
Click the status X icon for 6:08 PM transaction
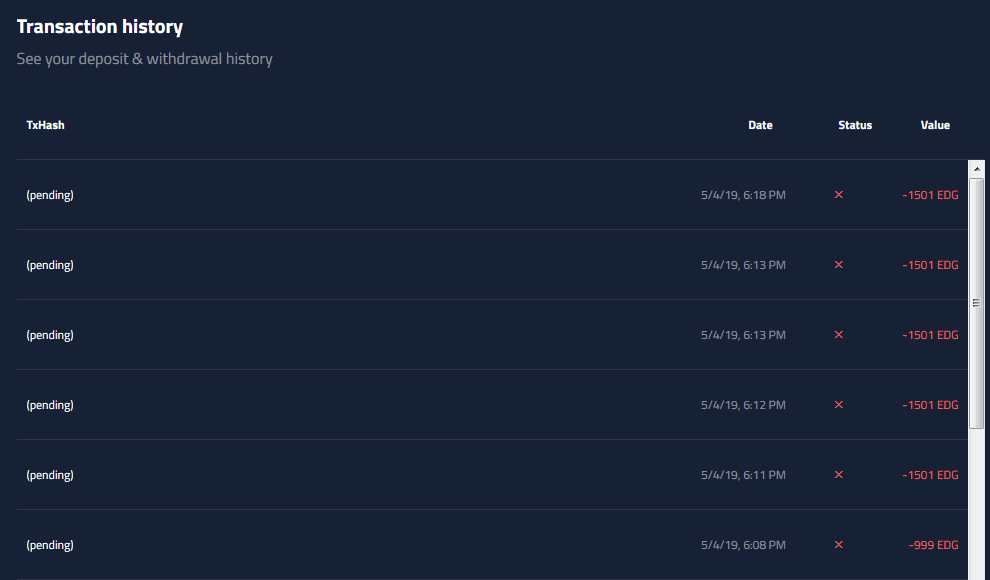[838, 545]
